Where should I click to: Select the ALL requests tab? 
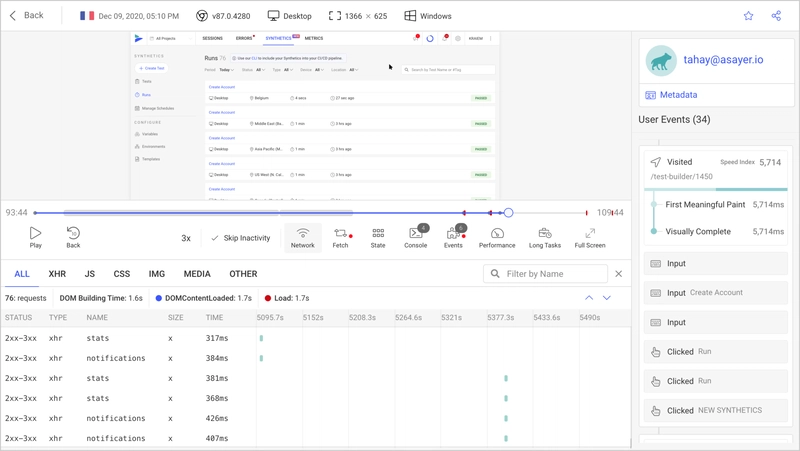coord(22,274)
